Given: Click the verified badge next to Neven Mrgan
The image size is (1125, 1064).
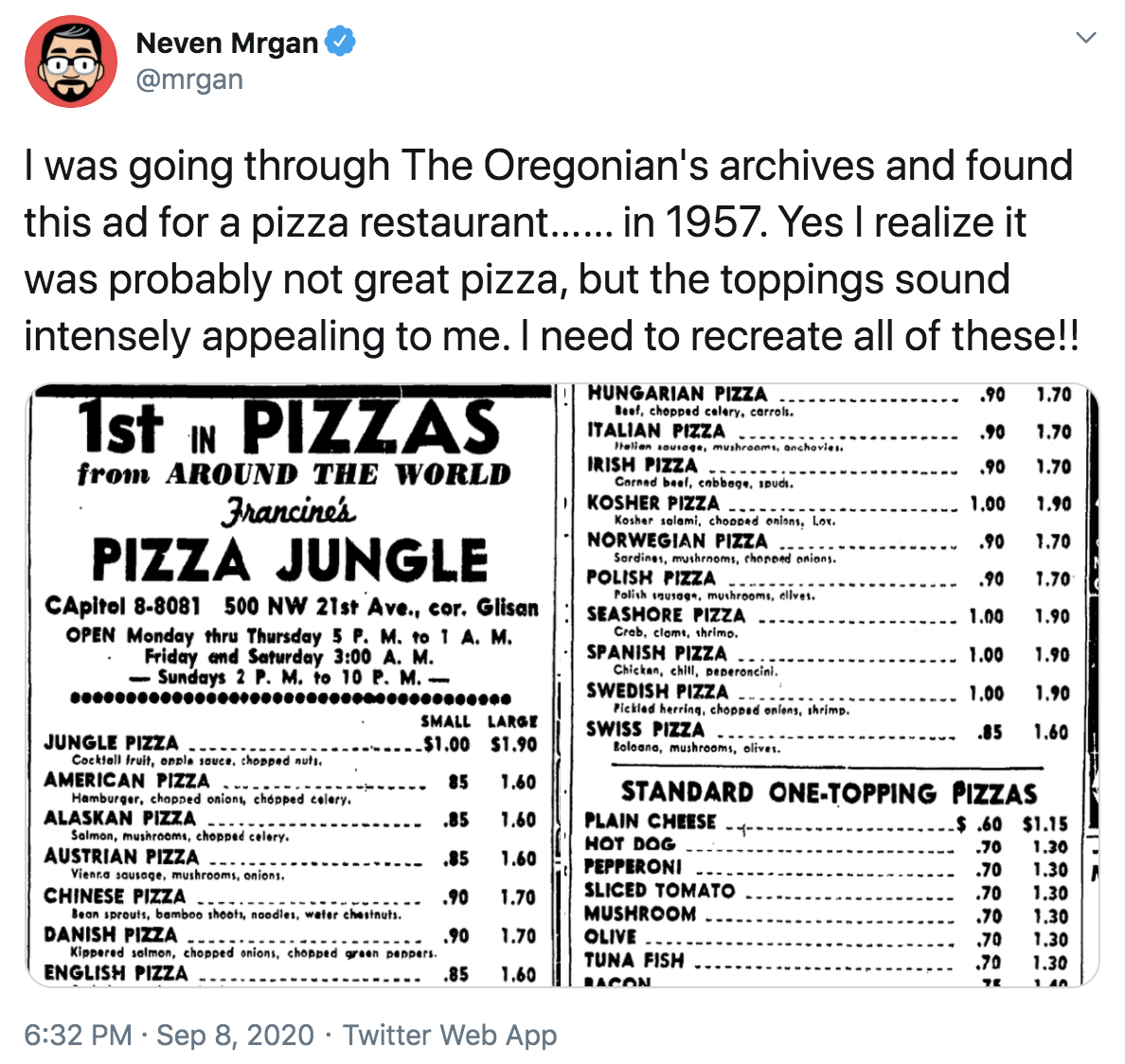Looking at the screenshot, I should point(341,42).
